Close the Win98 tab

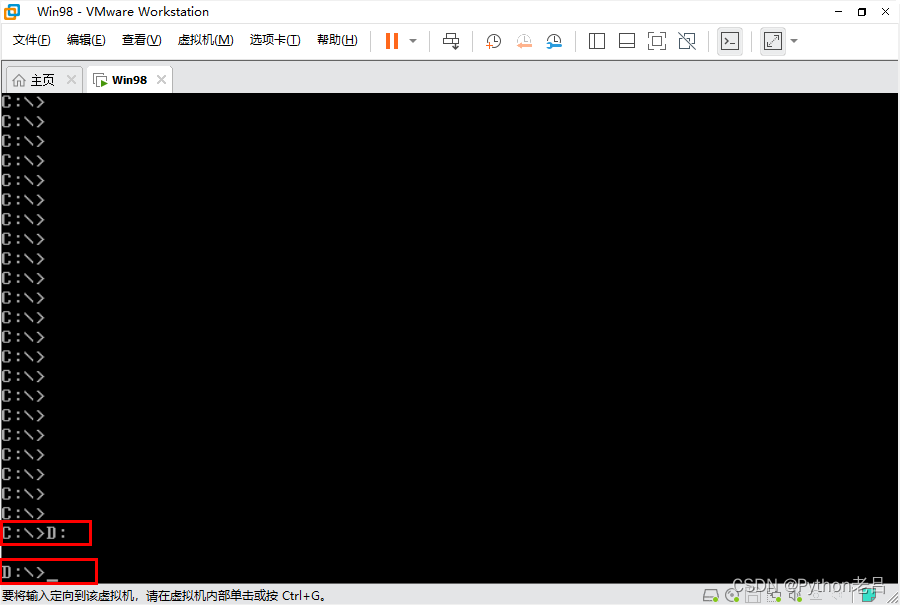161,79
